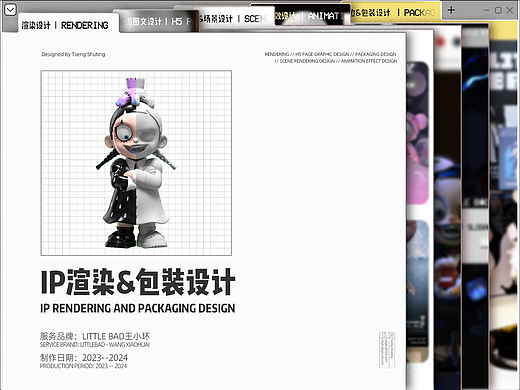Open the 场景设计 | SCENE tab
This screenshot has height=390, width=520.
coord(237,19)
